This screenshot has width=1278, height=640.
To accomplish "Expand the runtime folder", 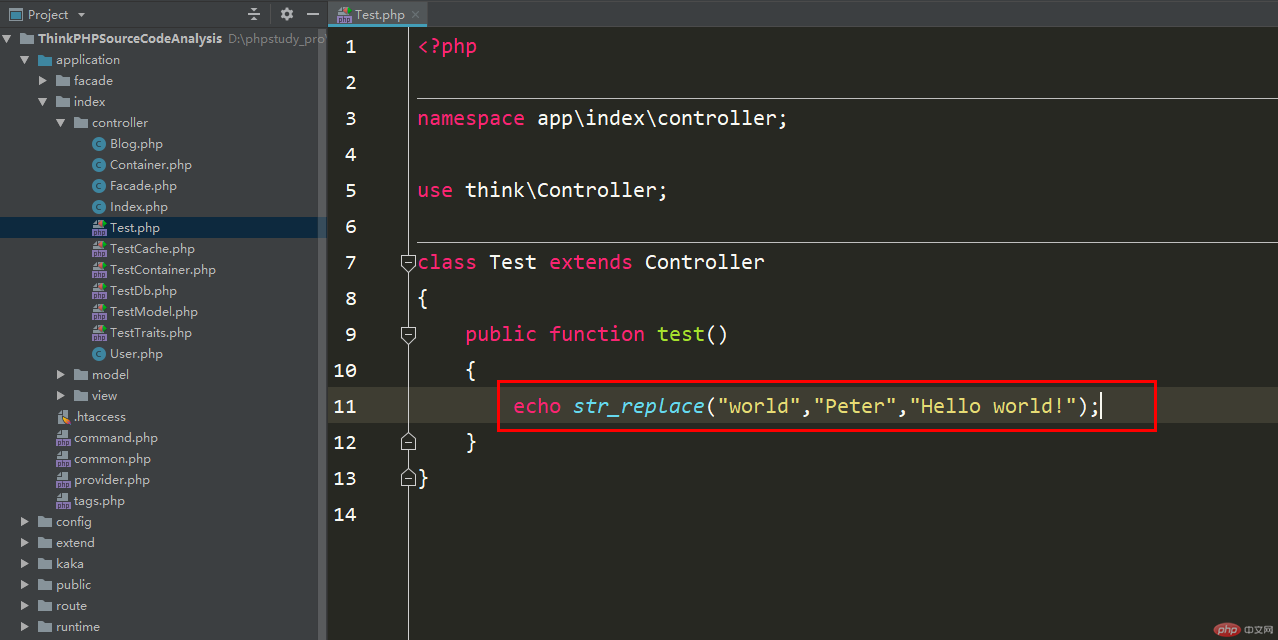I will tap(25, 626).
